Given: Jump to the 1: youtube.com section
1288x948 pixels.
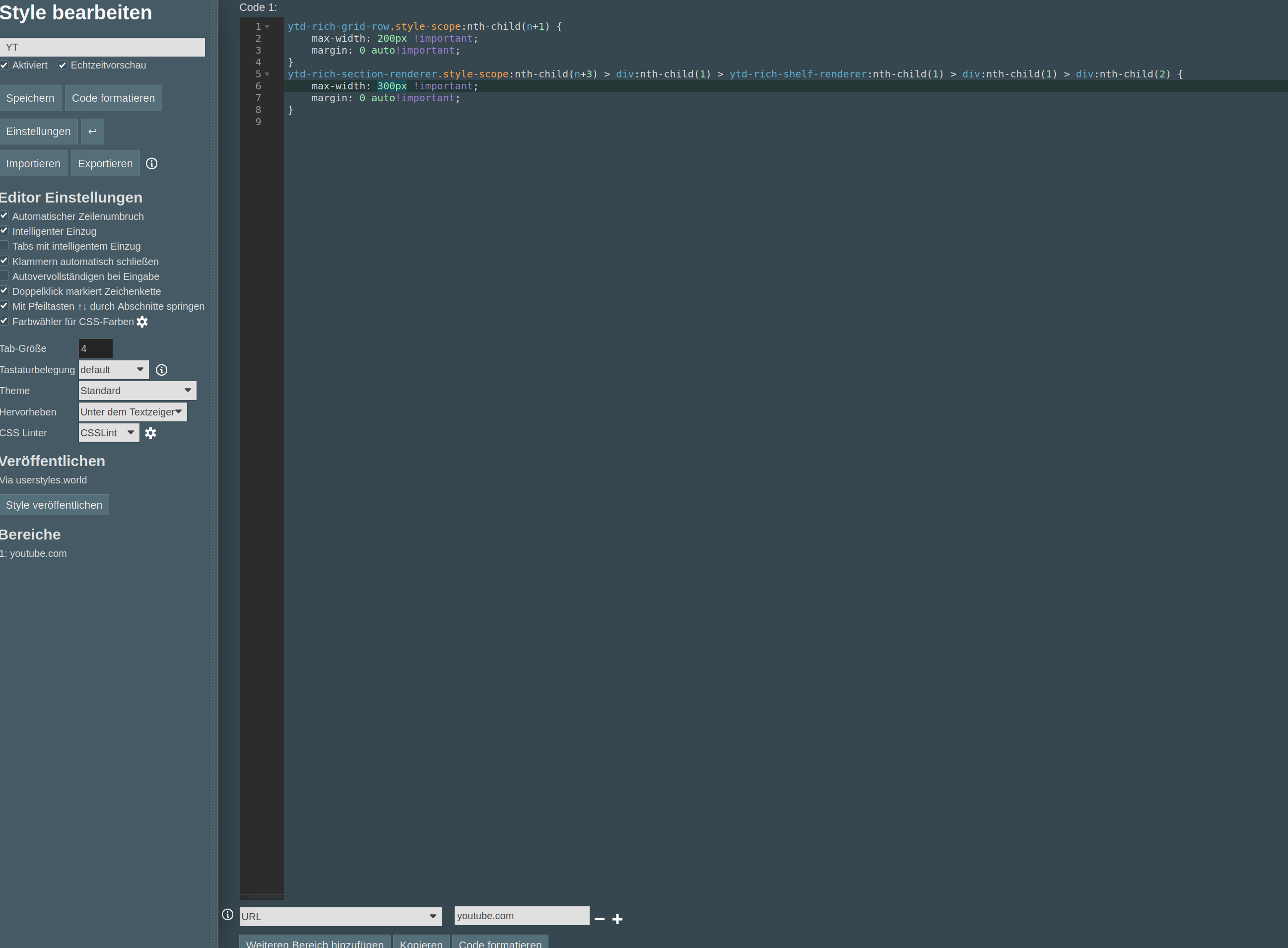Looking at the screenshot, I should point(34,554).
